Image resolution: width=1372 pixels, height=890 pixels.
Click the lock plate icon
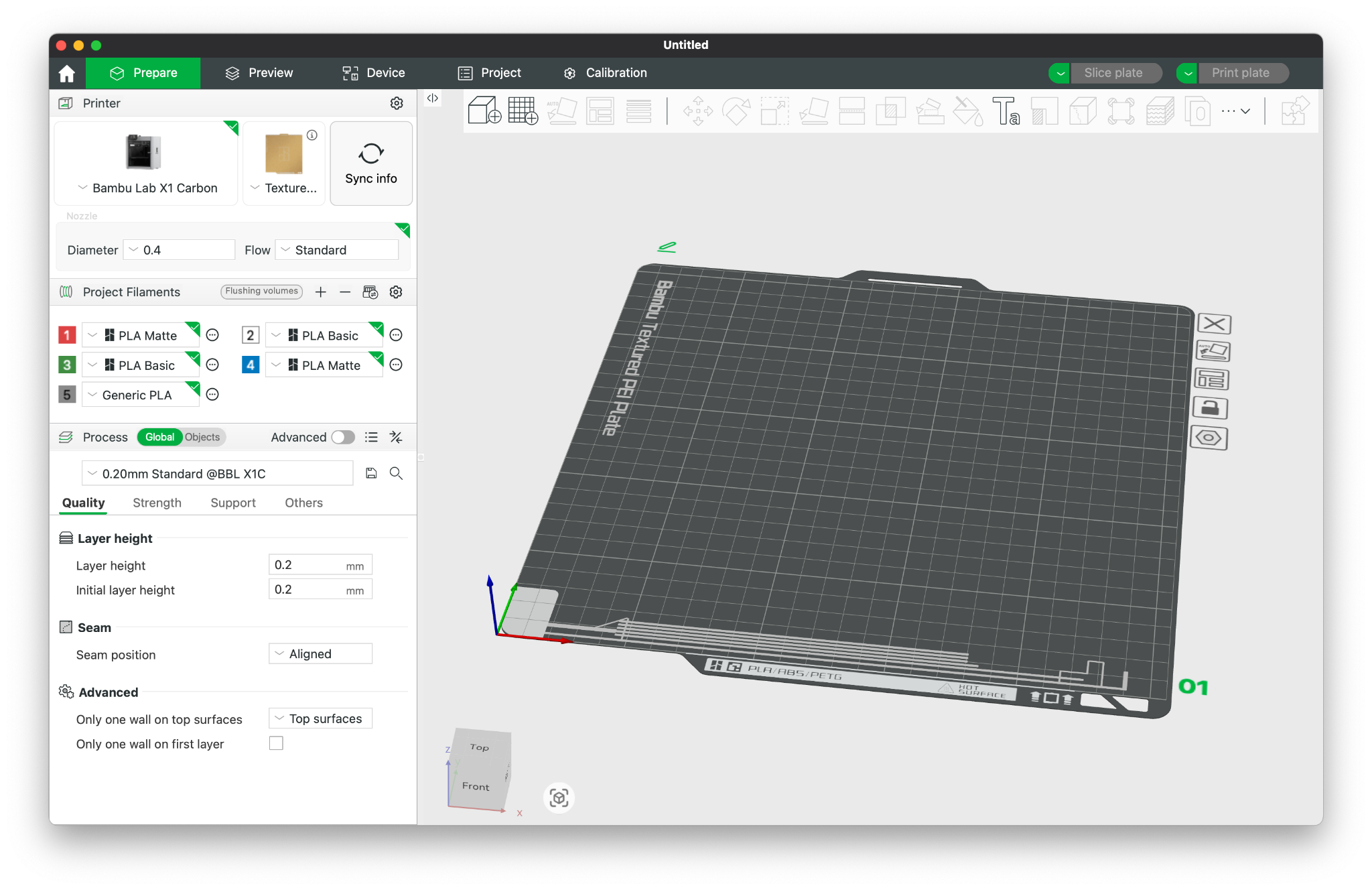pyautogui.click(x=1210, y=408)
